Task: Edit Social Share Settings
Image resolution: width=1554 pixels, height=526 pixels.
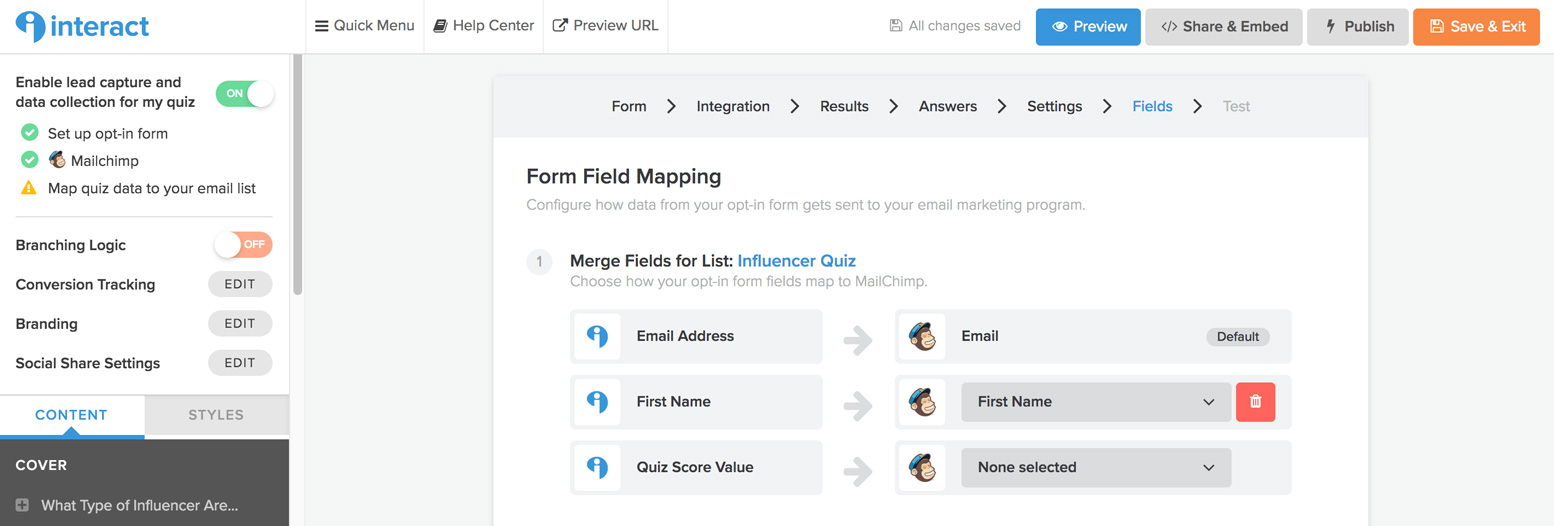Action: (240, 363)
